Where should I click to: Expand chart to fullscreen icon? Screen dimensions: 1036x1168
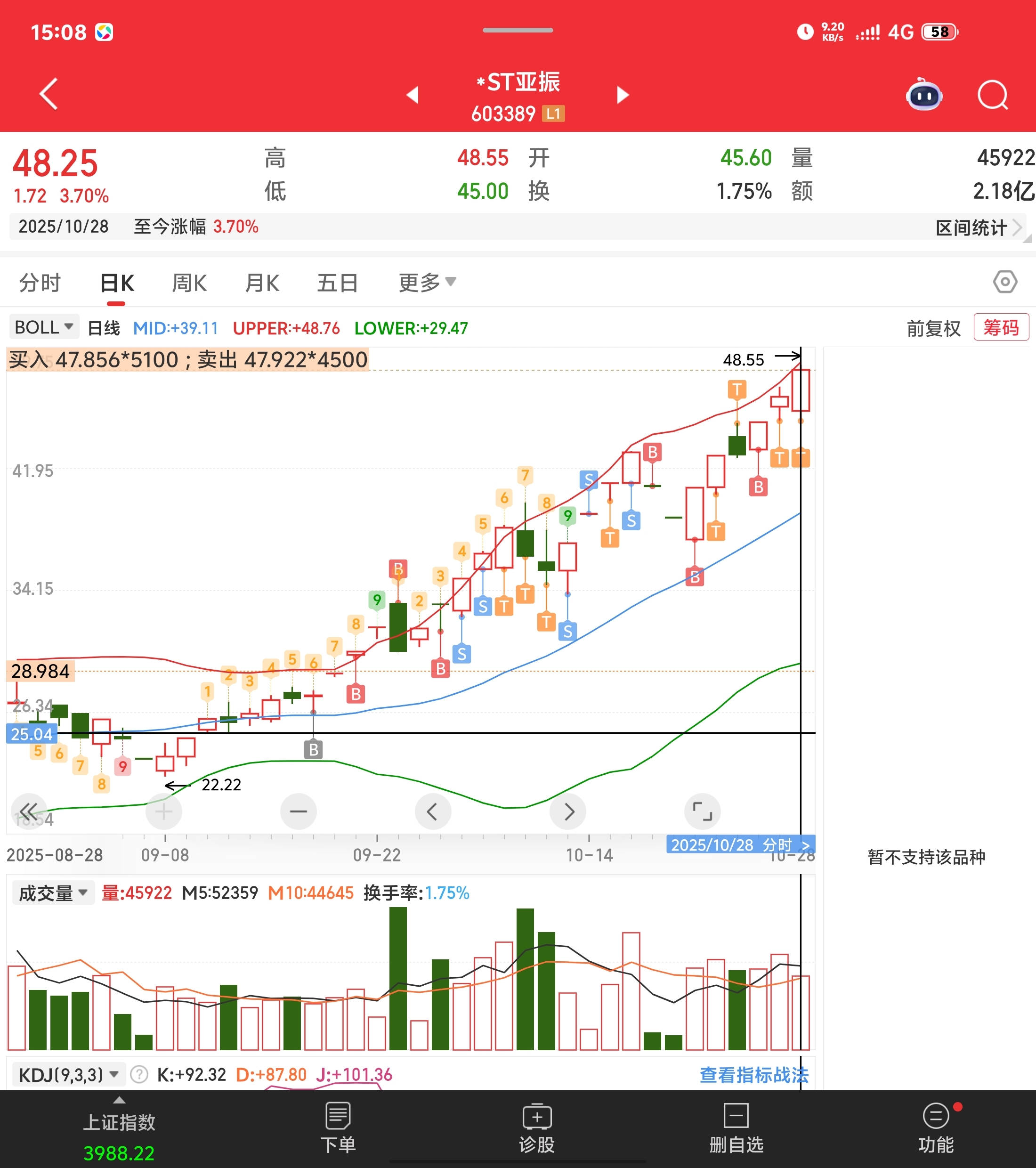[x=702, y=811]
